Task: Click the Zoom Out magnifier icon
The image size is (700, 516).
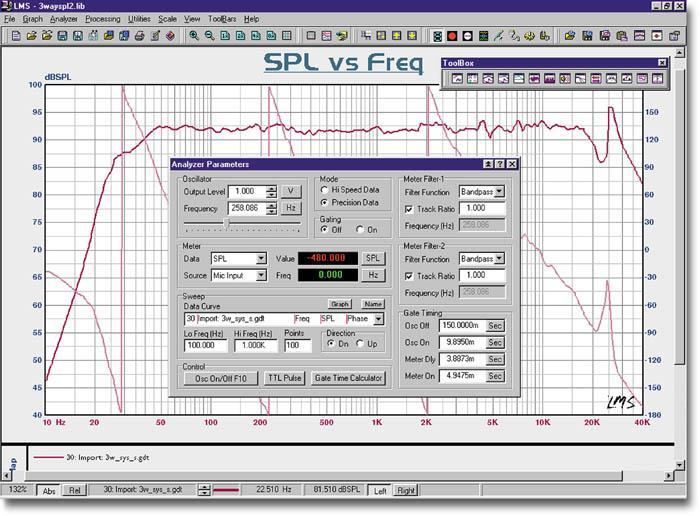Action: pyautogui.click(x=209, y=36)
